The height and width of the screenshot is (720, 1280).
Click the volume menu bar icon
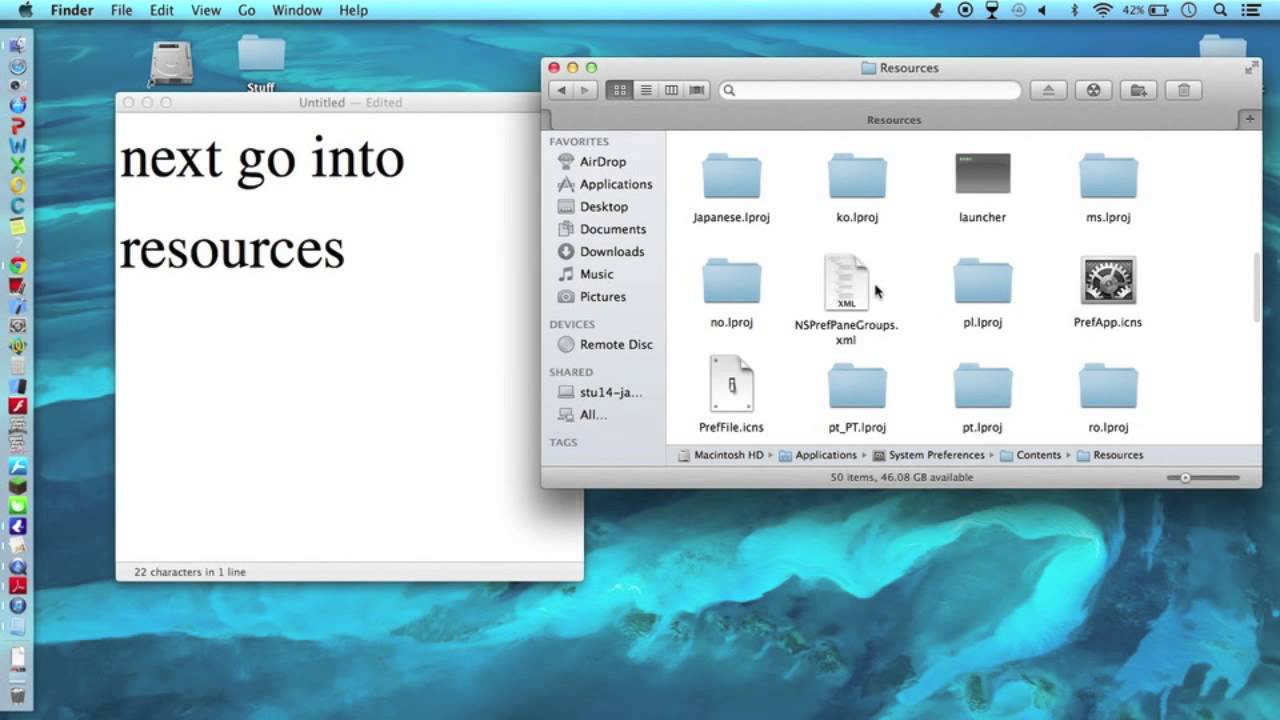pyautogui.click(x=1042, y=10)
